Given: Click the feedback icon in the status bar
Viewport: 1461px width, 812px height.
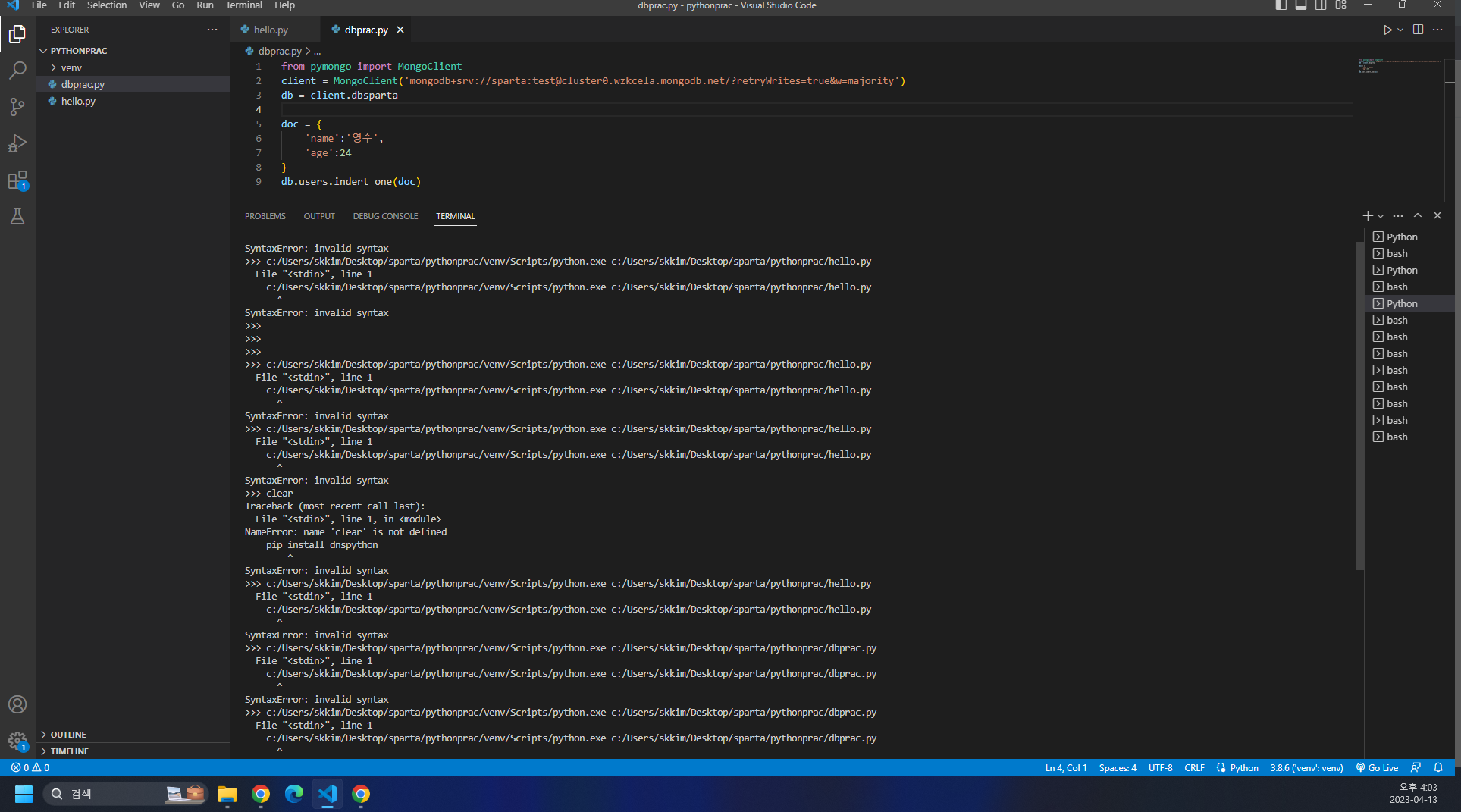Looking at the screenshot, I should point(1416,767).
